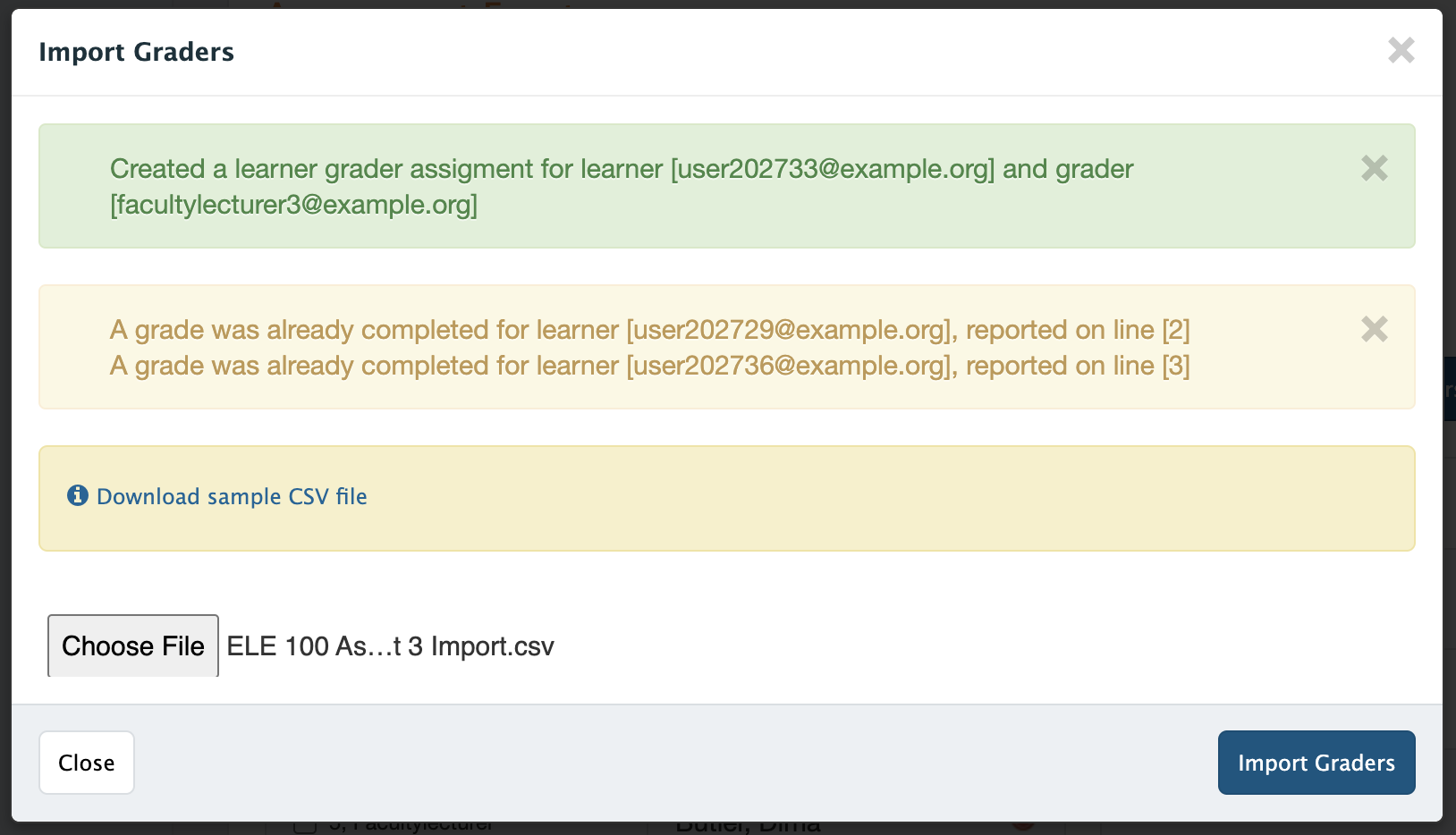Click the info icon beside Download sample
1456x835 pixels.
(78, 495)
